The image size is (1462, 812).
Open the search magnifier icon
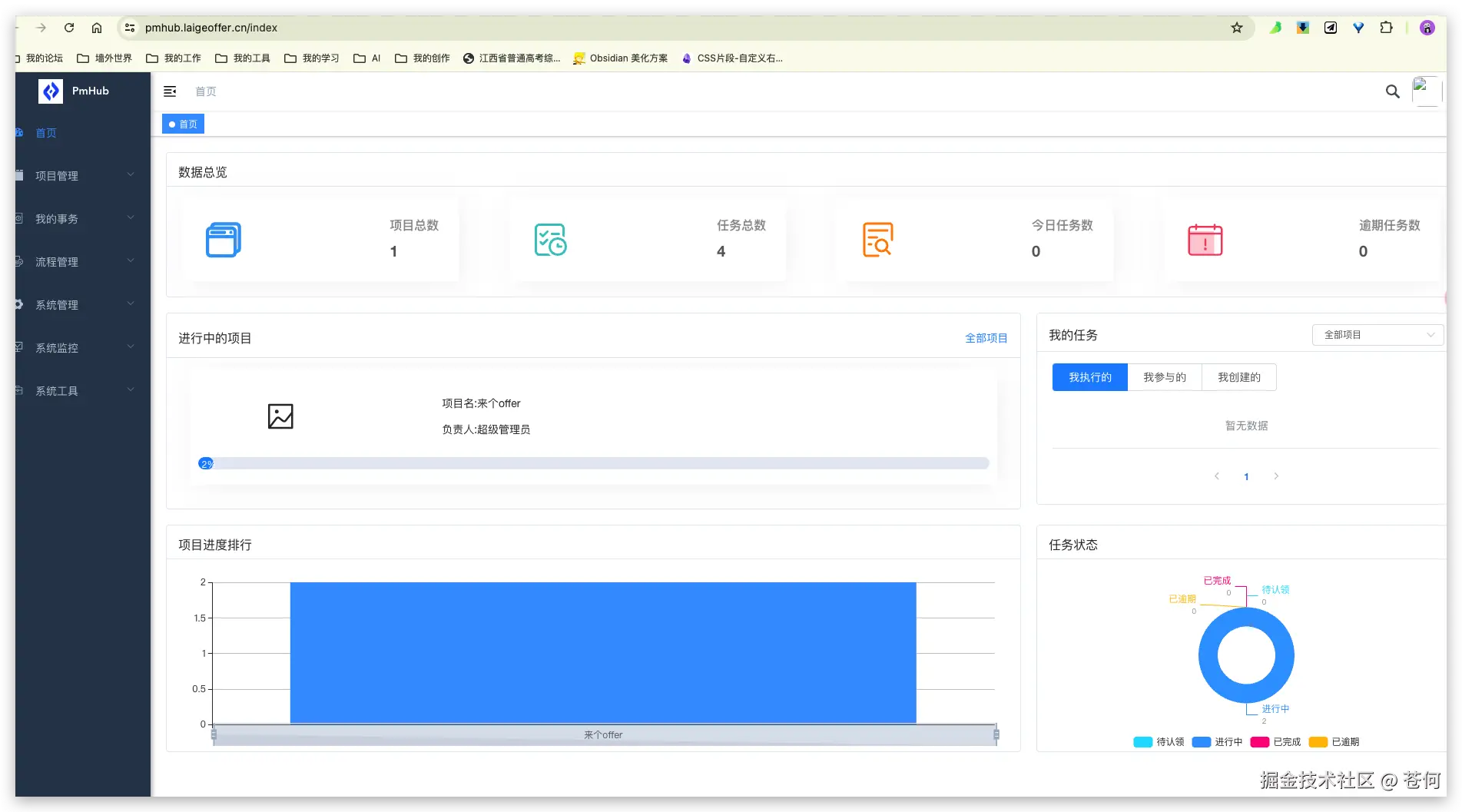pyautogui.click(x=1392, y=91)
